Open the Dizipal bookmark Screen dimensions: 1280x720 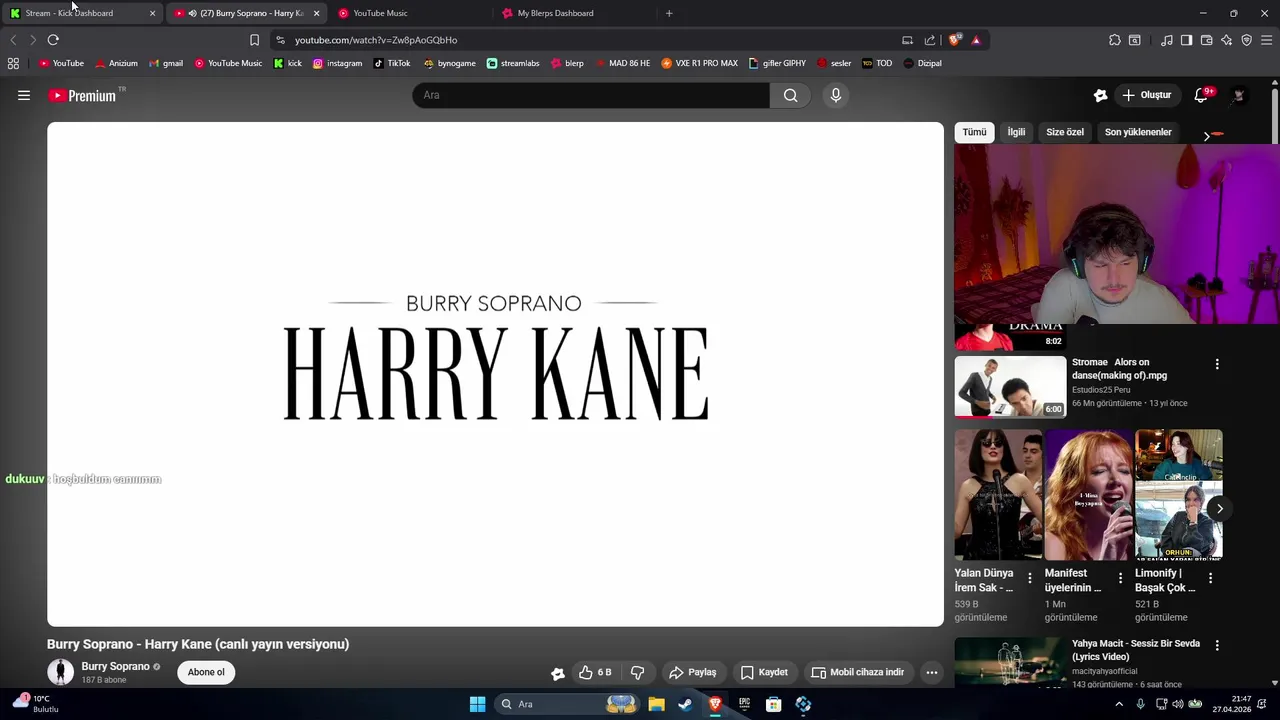coord(922,63)
